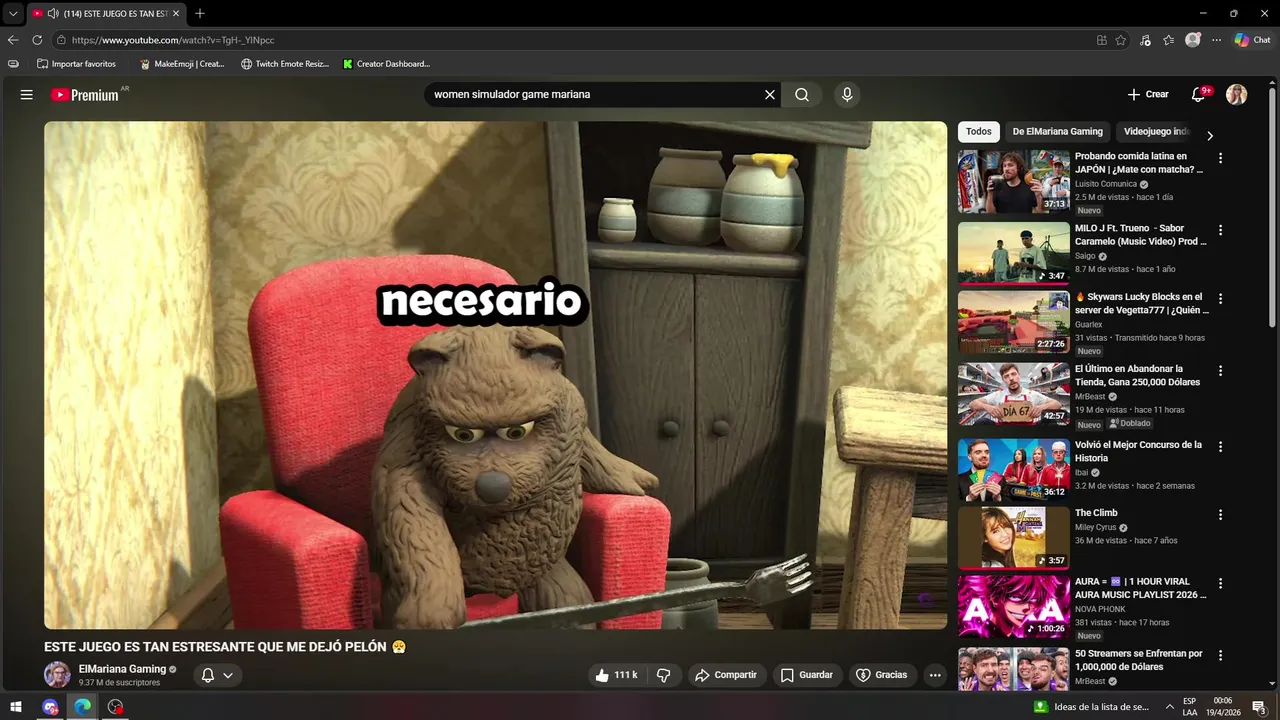Select the Todos filter chip
Image resolution: width=1280 pixels, height=720 pixels.
[979, 132]
